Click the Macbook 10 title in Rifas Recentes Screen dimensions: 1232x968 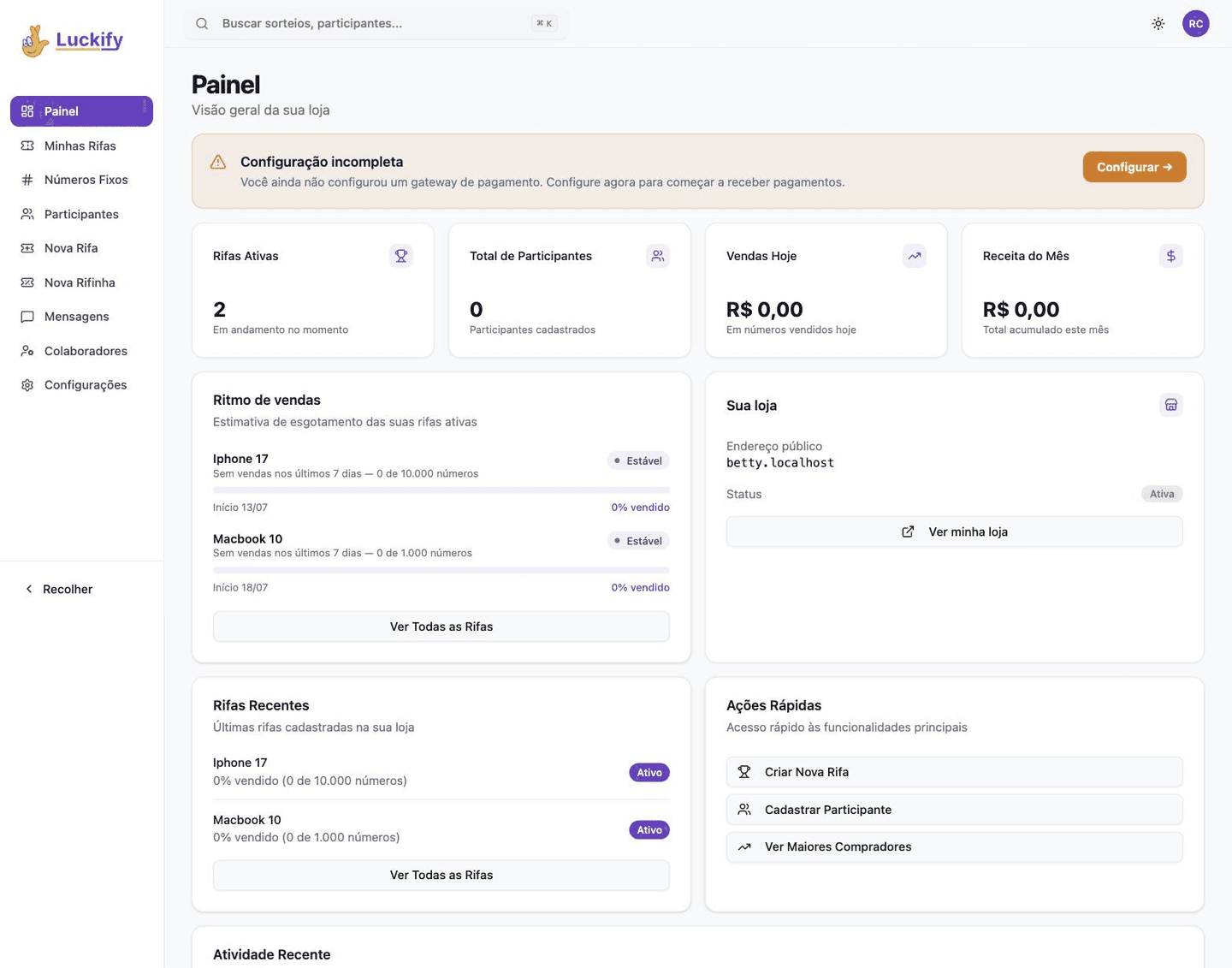coord(247,820)
